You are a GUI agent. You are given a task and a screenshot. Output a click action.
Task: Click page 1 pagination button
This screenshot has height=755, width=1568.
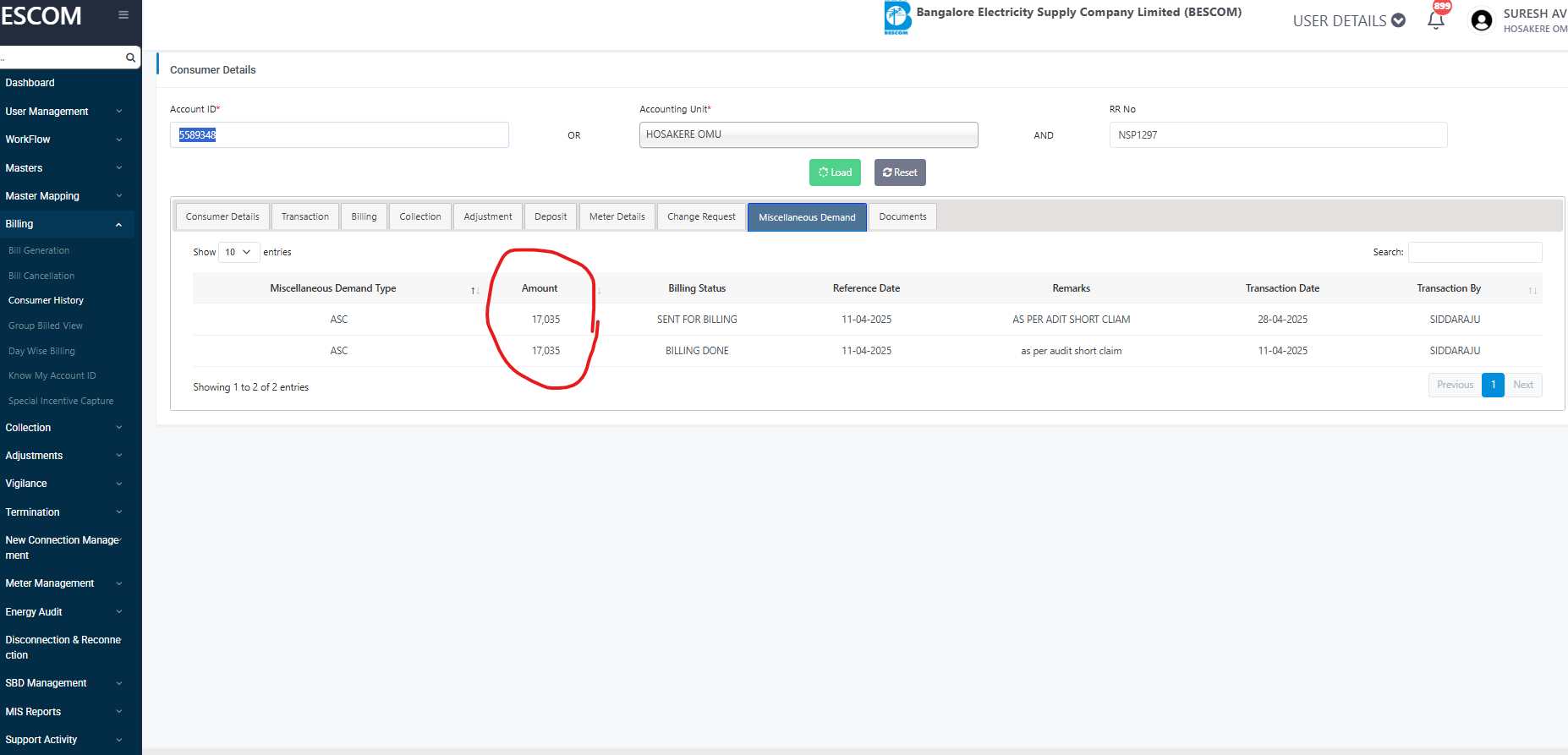(1493, 385)
